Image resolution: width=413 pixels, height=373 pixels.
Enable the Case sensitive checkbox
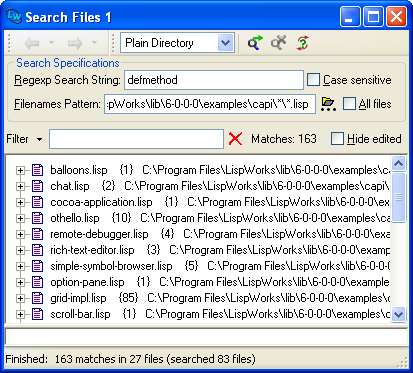[313, 80]
